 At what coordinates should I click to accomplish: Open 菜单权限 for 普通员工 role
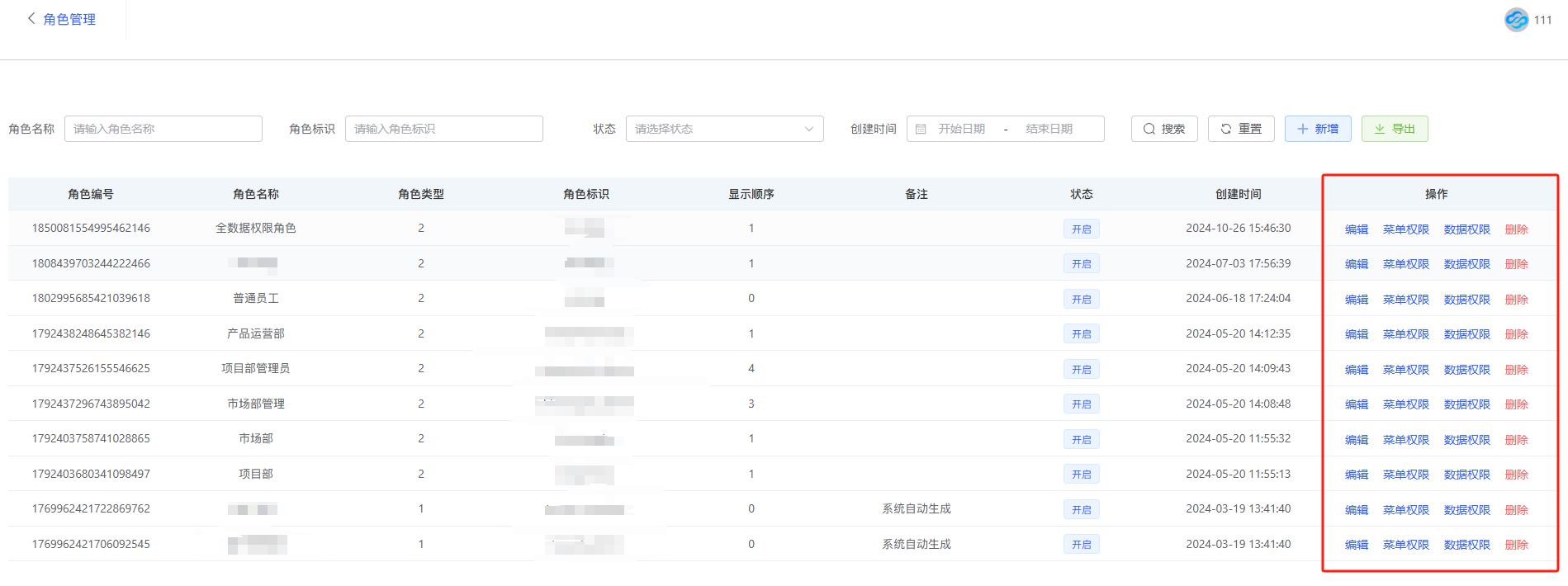coord(1405,300)
